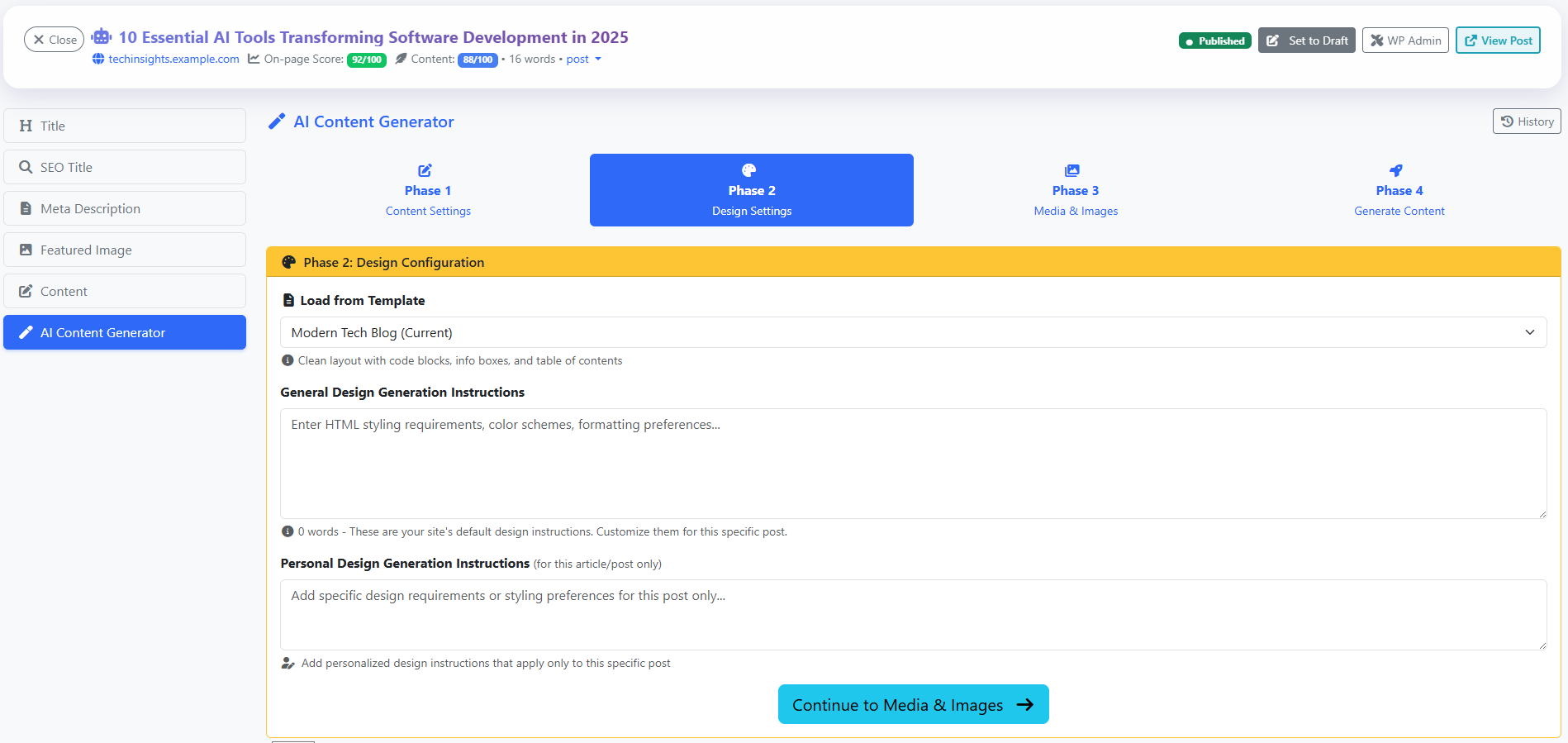Click the document icon beside Load from Template
Screen dimensions: 1568x743
(288, 300)
